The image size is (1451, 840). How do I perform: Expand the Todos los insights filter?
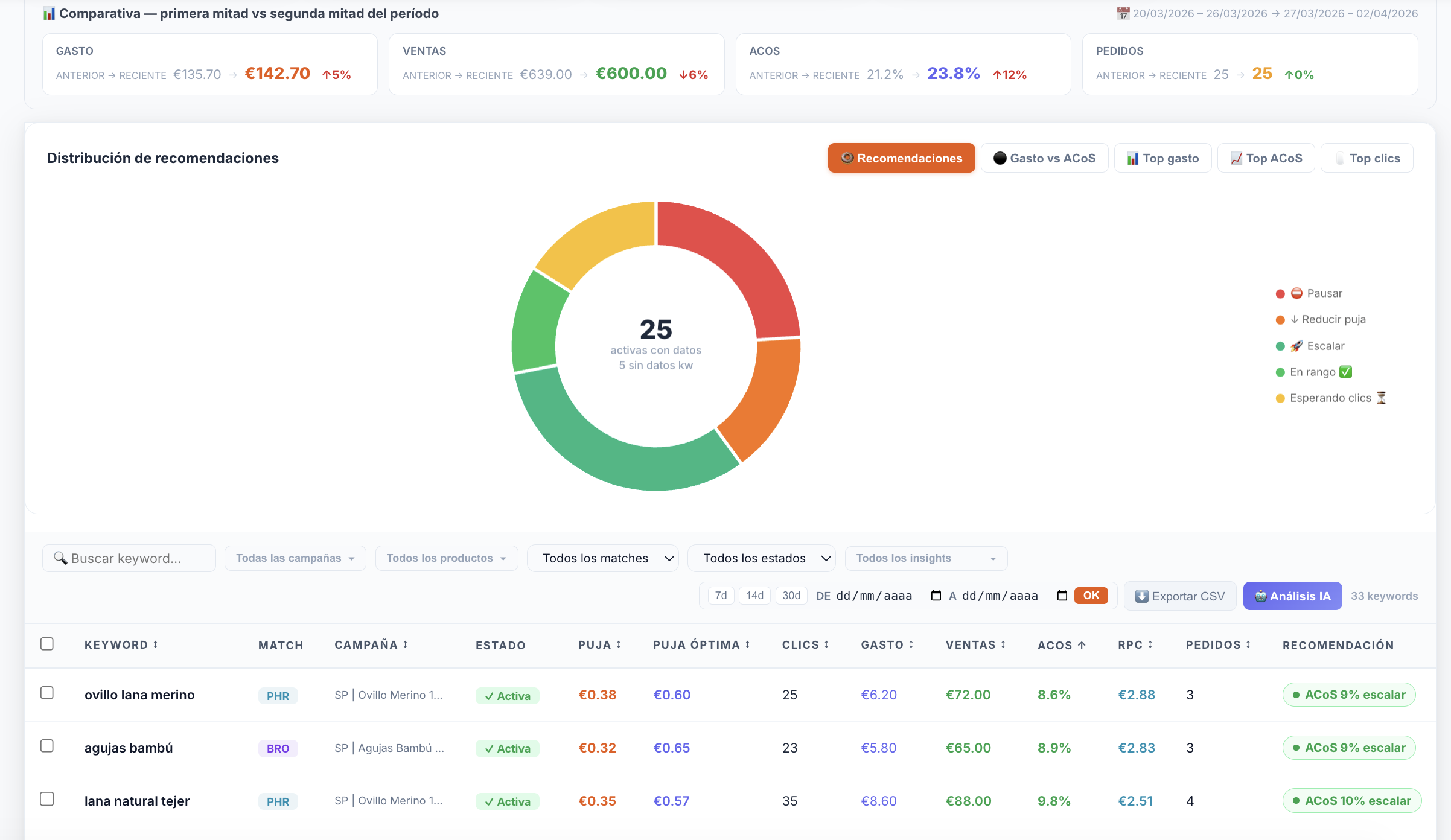click(x=925, y=558)
